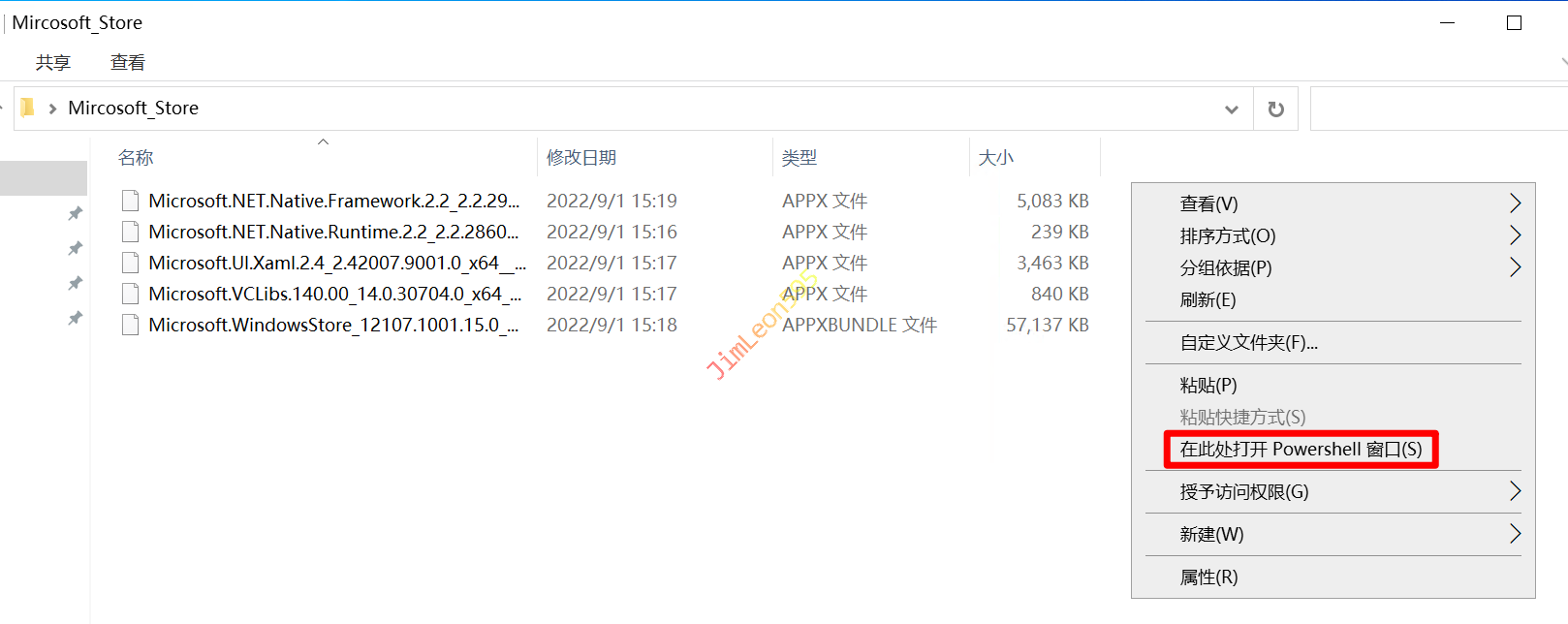Screen dimensions: 1568x624
Task: Switch to the 查看 ribbon tab
Action: (128, 63)
